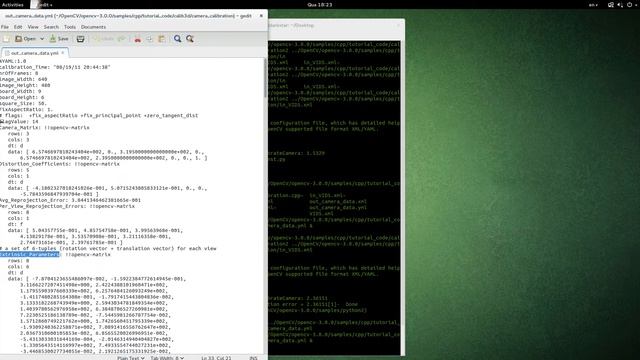Click the Undo button in the toolbar
The image size is (640, 360).
click(104, 39)
